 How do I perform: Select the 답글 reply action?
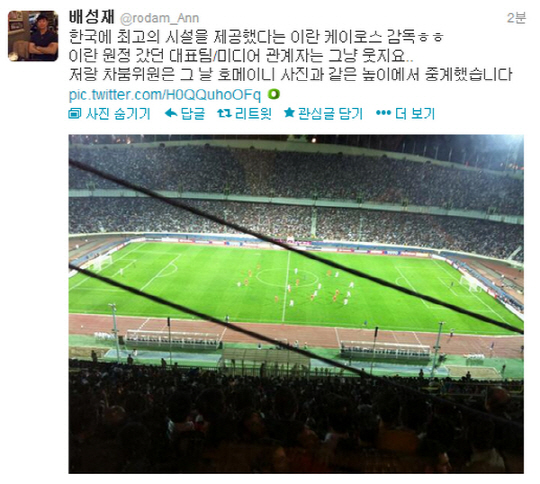[x=193, y=113]
